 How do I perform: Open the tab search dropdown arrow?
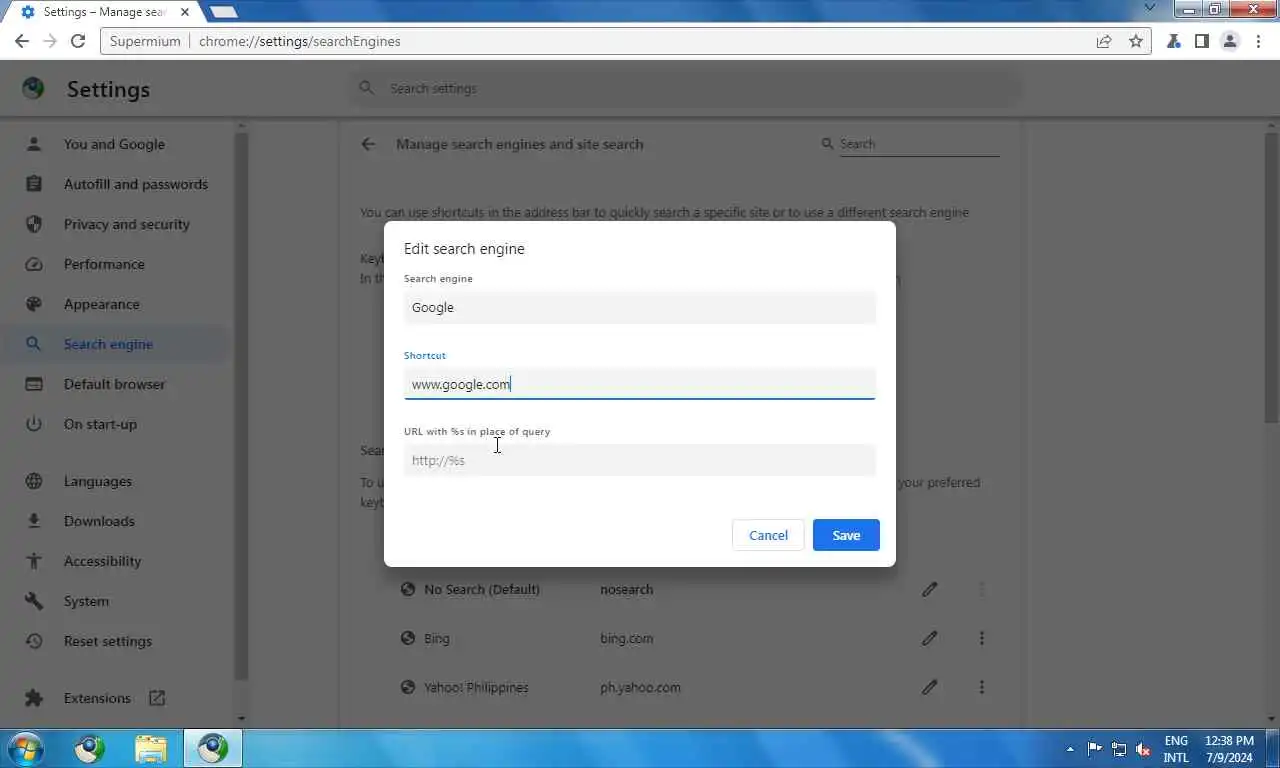click(x=1150, y=7)
